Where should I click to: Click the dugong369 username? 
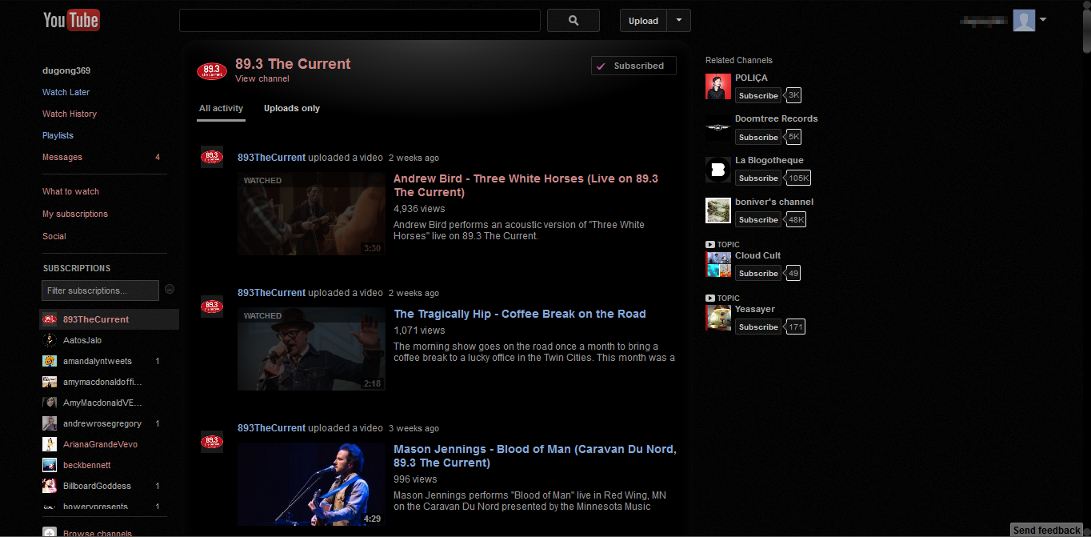point(67,70)
